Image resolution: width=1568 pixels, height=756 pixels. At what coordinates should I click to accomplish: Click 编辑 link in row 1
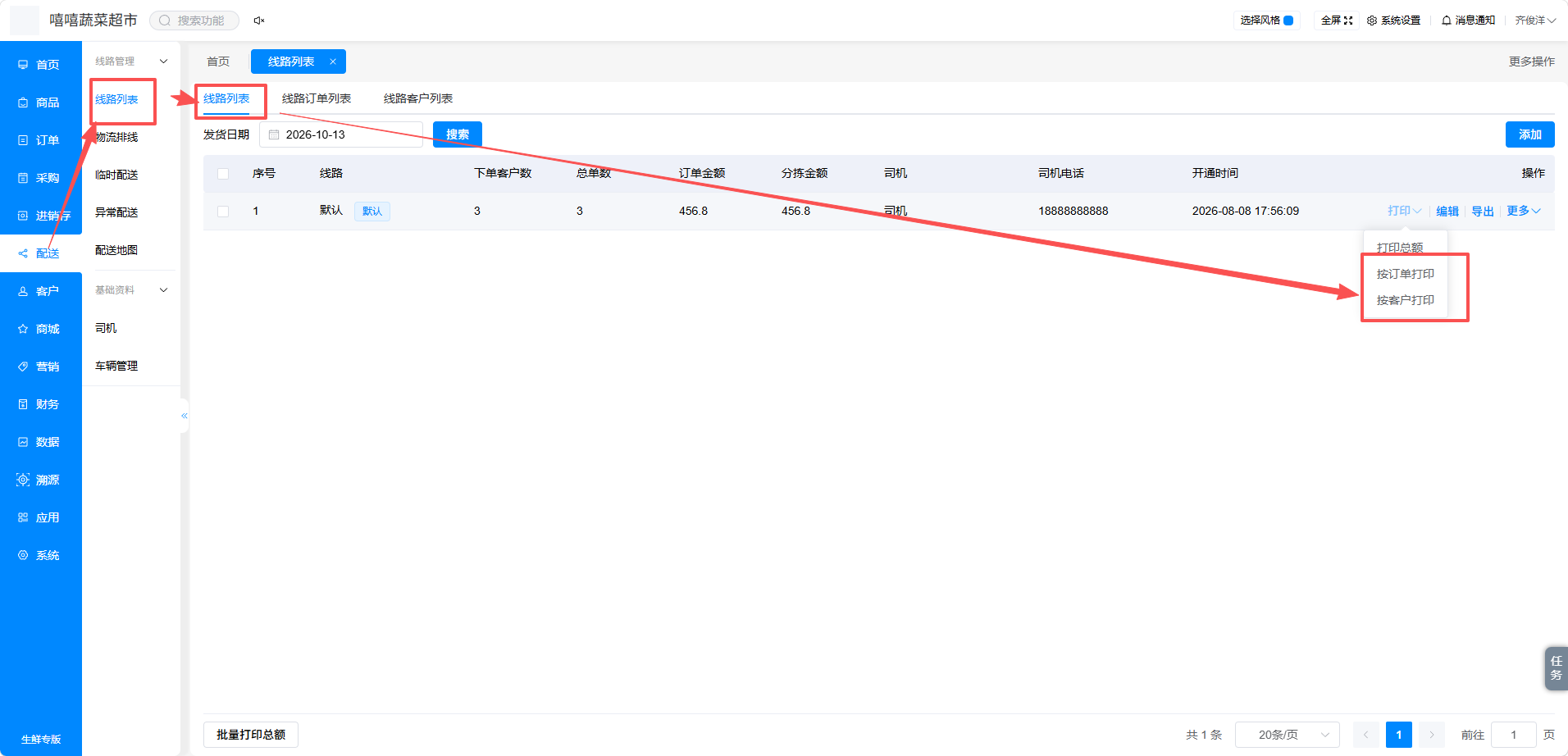click(1447, 211)
